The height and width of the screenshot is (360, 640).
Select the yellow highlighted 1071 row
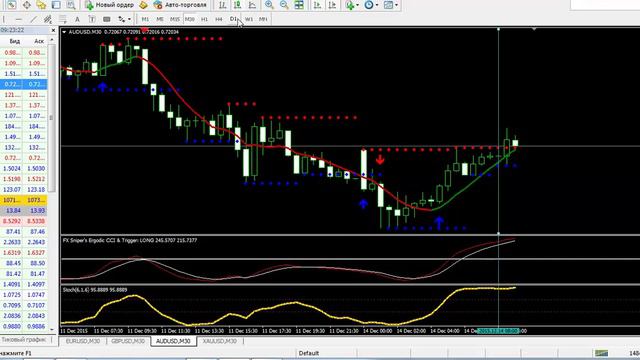(x=24, y=200)
